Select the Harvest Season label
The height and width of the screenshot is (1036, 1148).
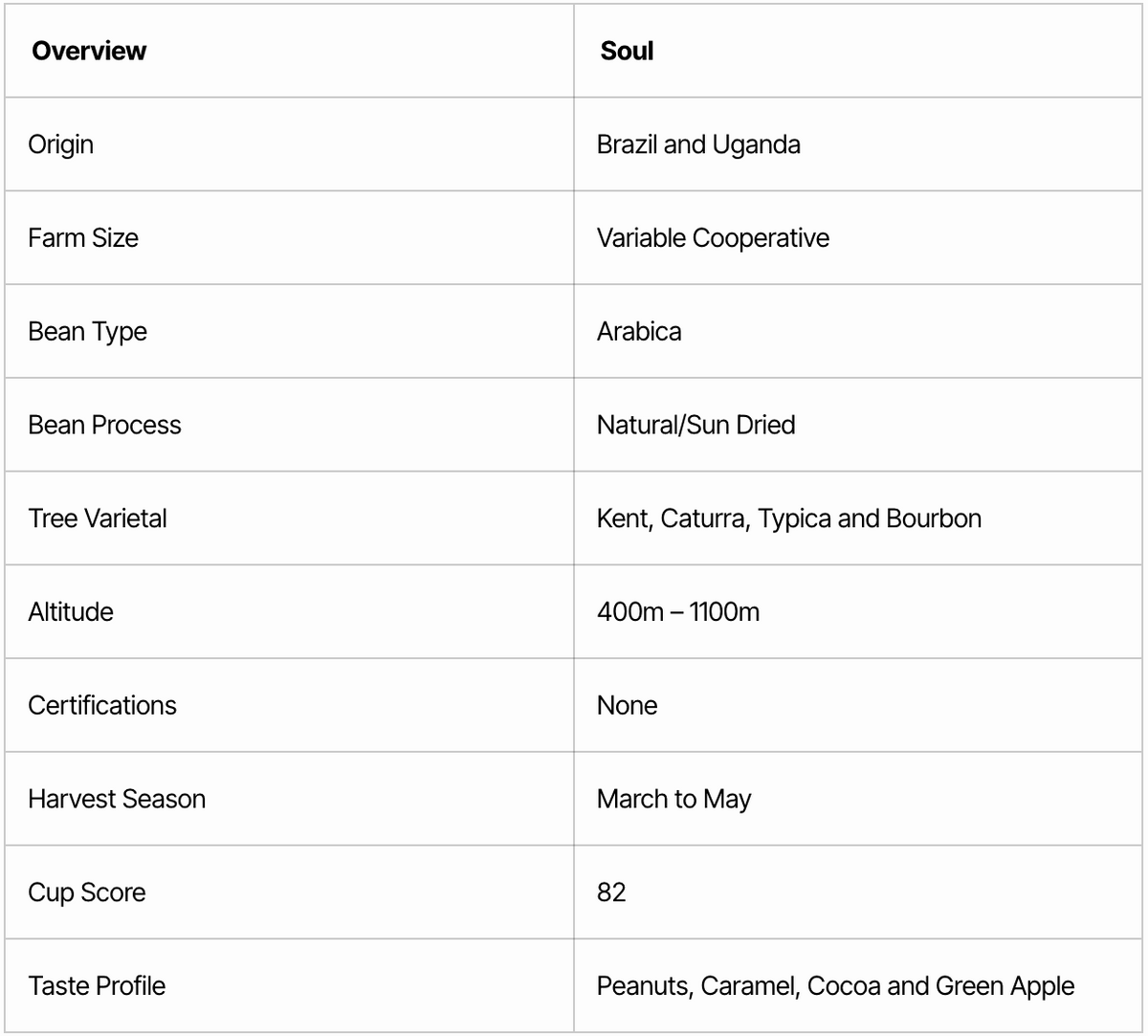coord(117,799)
